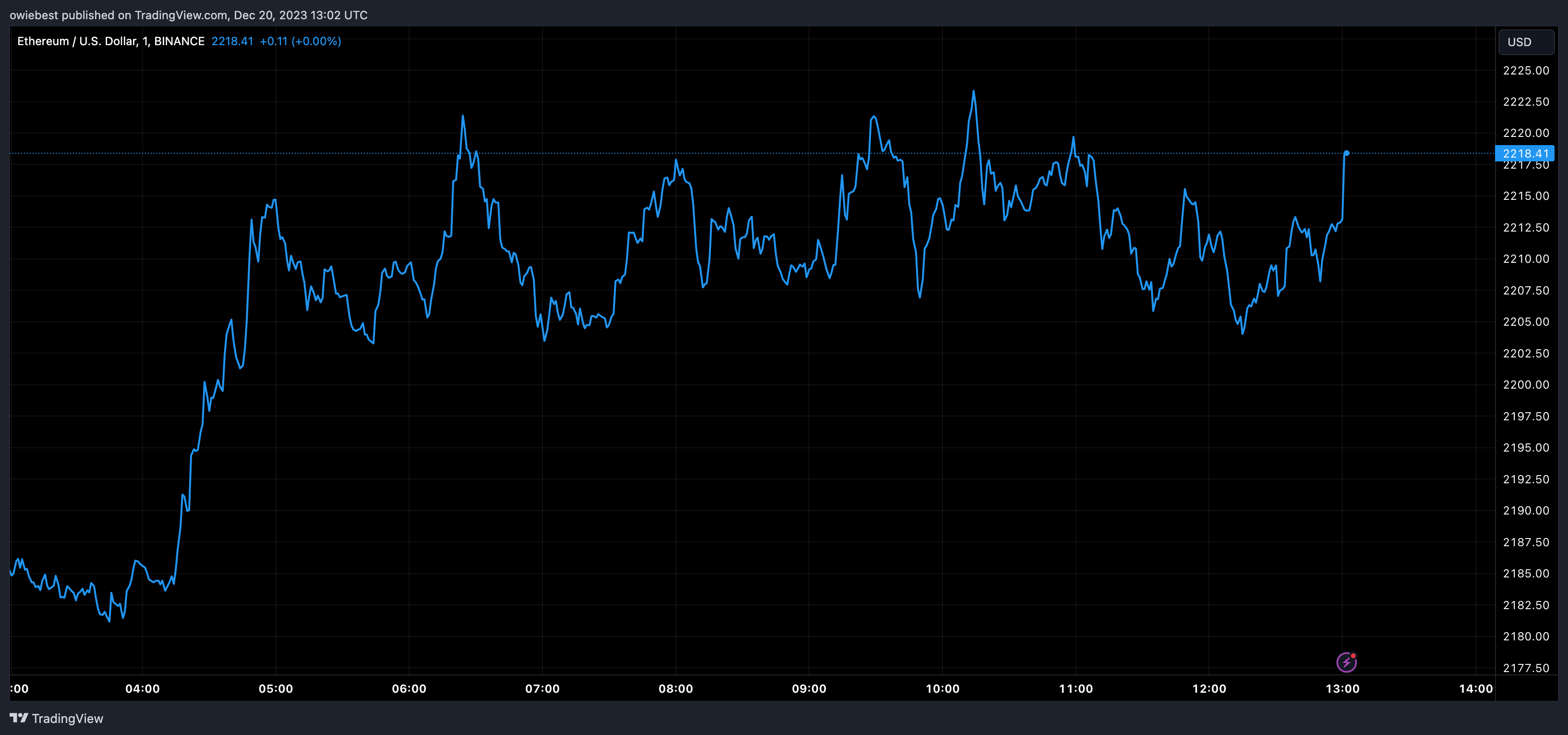Viewport: 1568px width, 735px height.
Task: Click the last price dot at the line's end
Action: [1346, 153]
